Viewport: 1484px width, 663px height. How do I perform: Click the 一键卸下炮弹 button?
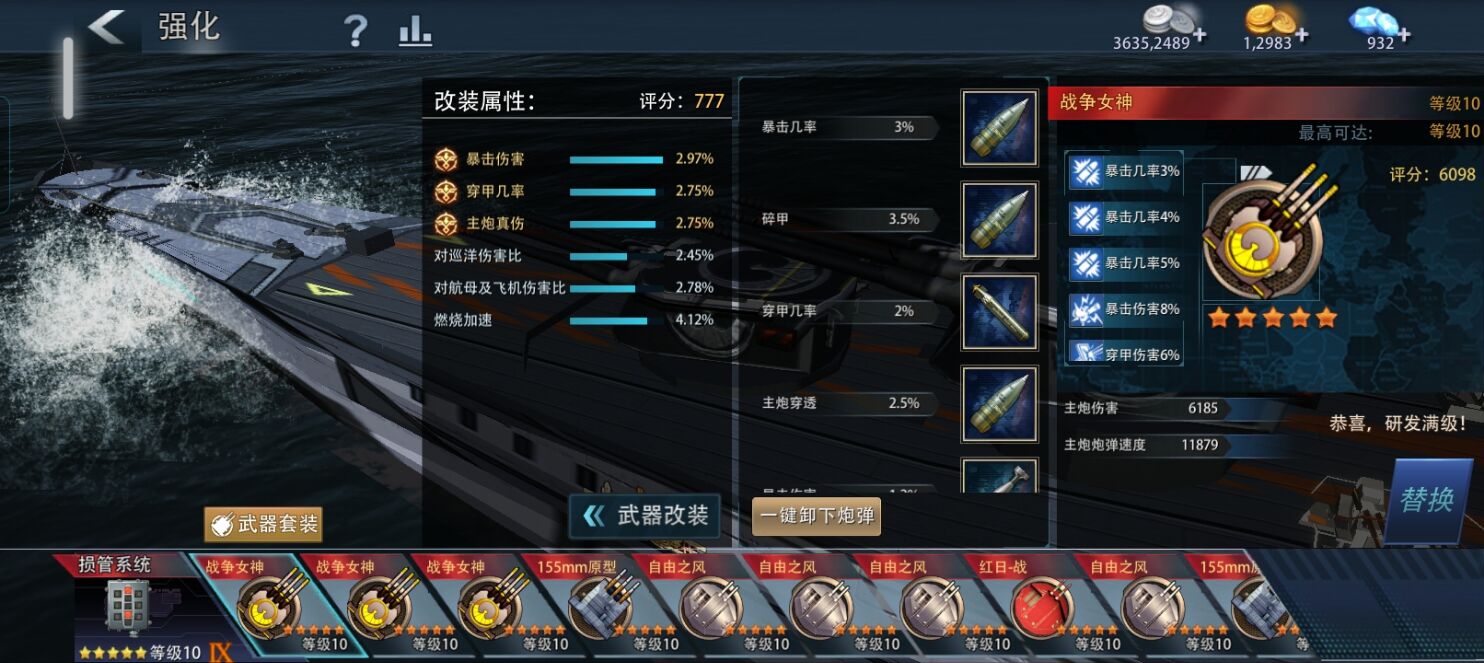[x=816, y=517]
